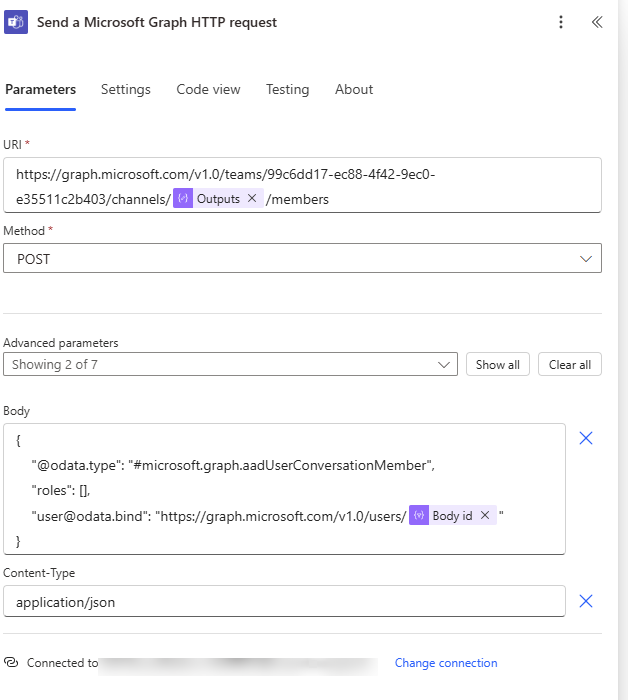Switch to the Parameters tab
Image resolution: width=628 pixels, height=700 pixels.
tap(41, 90)
